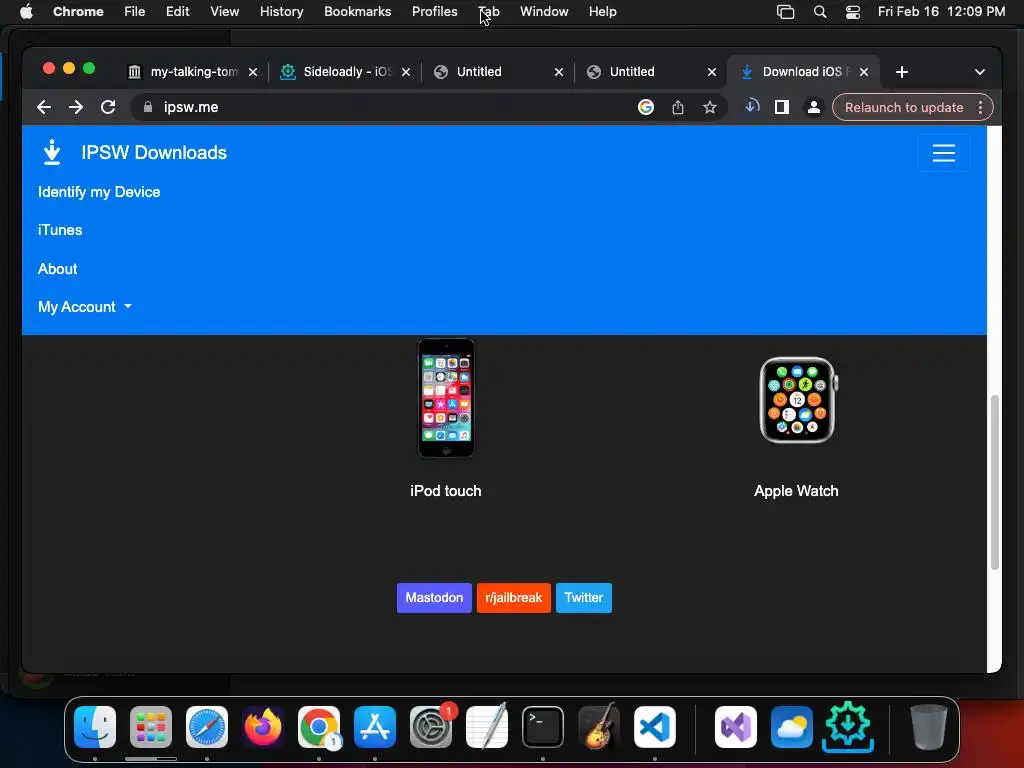Screen dimensions: 1024x768
Task: Open Identify my Device link
Action: [99, 192]
